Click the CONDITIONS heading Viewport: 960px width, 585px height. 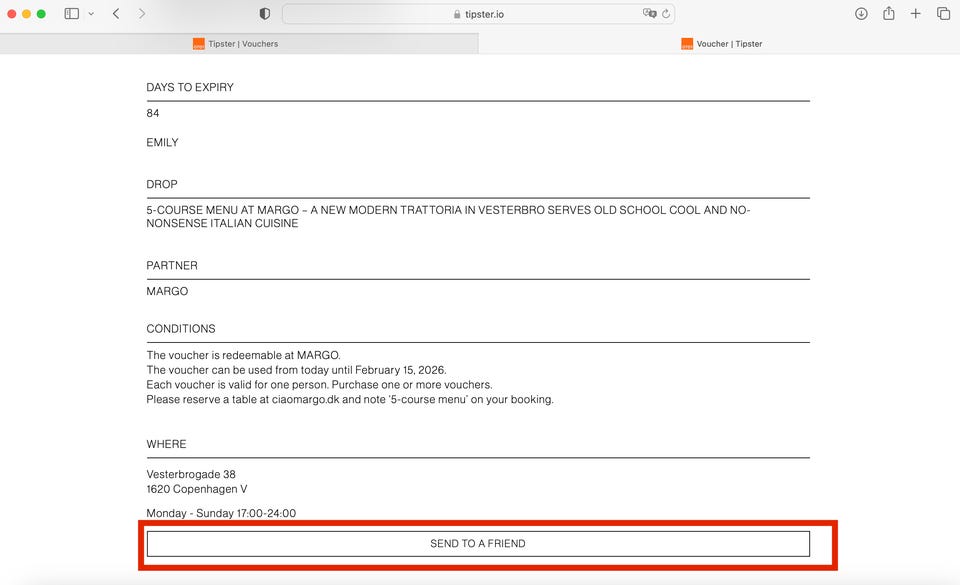tap(181, 329)
